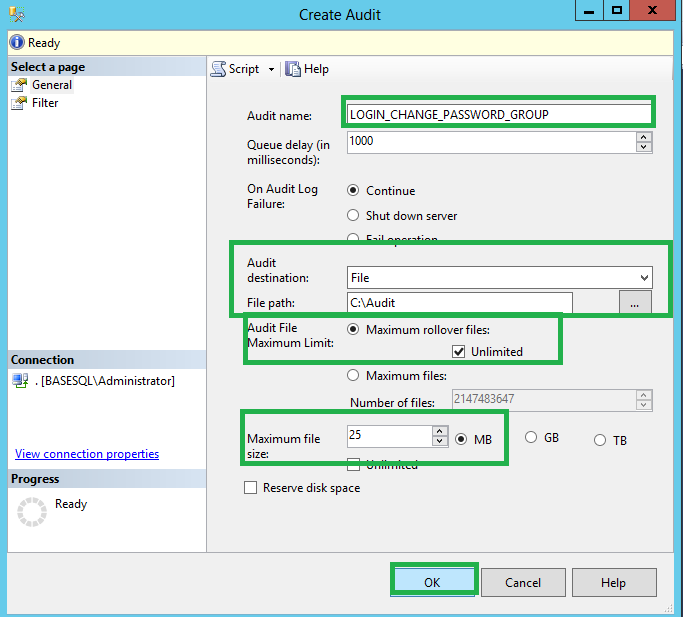Screen dimensions: 683x617
Task: Select the Maximum files option
Action: pos(353,375)
